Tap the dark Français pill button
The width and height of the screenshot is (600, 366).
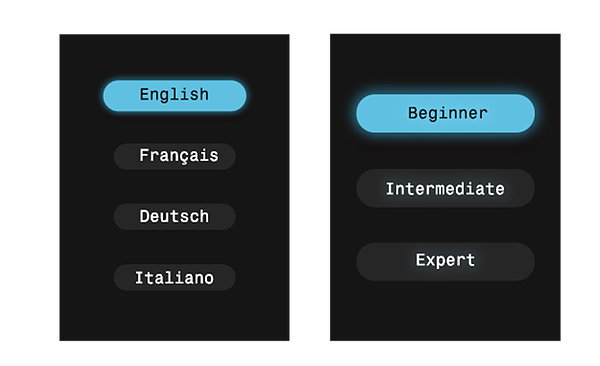(174, 156)
